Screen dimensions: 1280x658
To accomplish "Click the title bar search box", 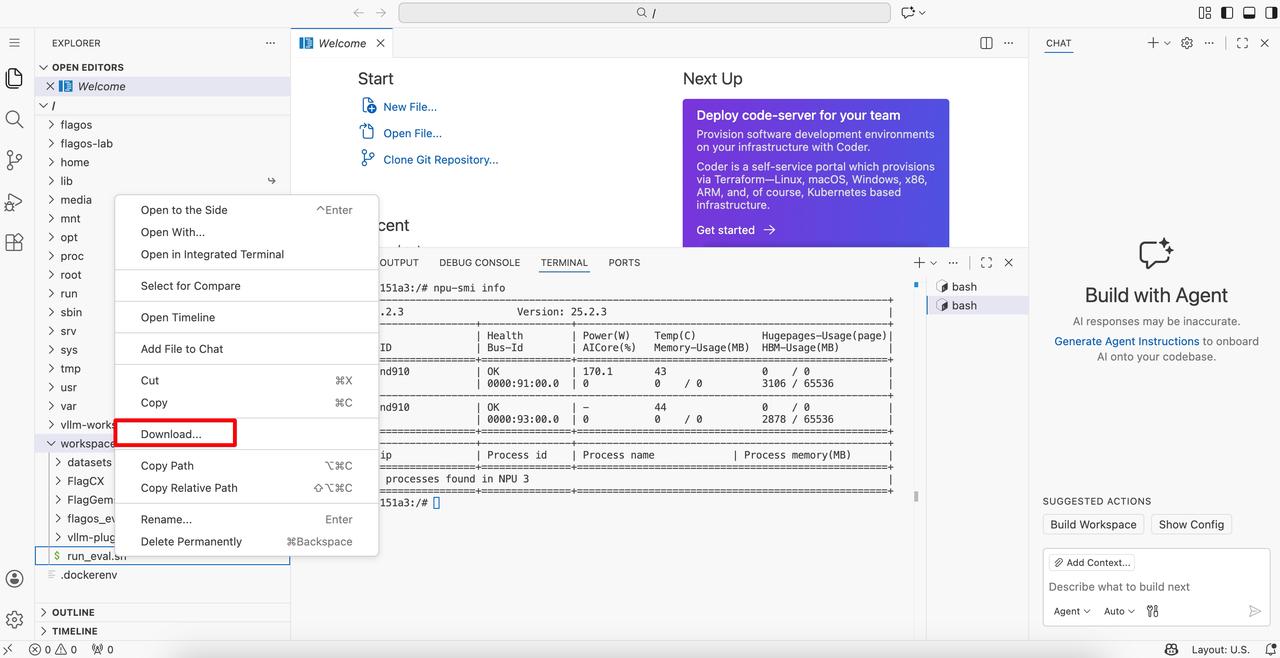I will (x=644, y=13).
